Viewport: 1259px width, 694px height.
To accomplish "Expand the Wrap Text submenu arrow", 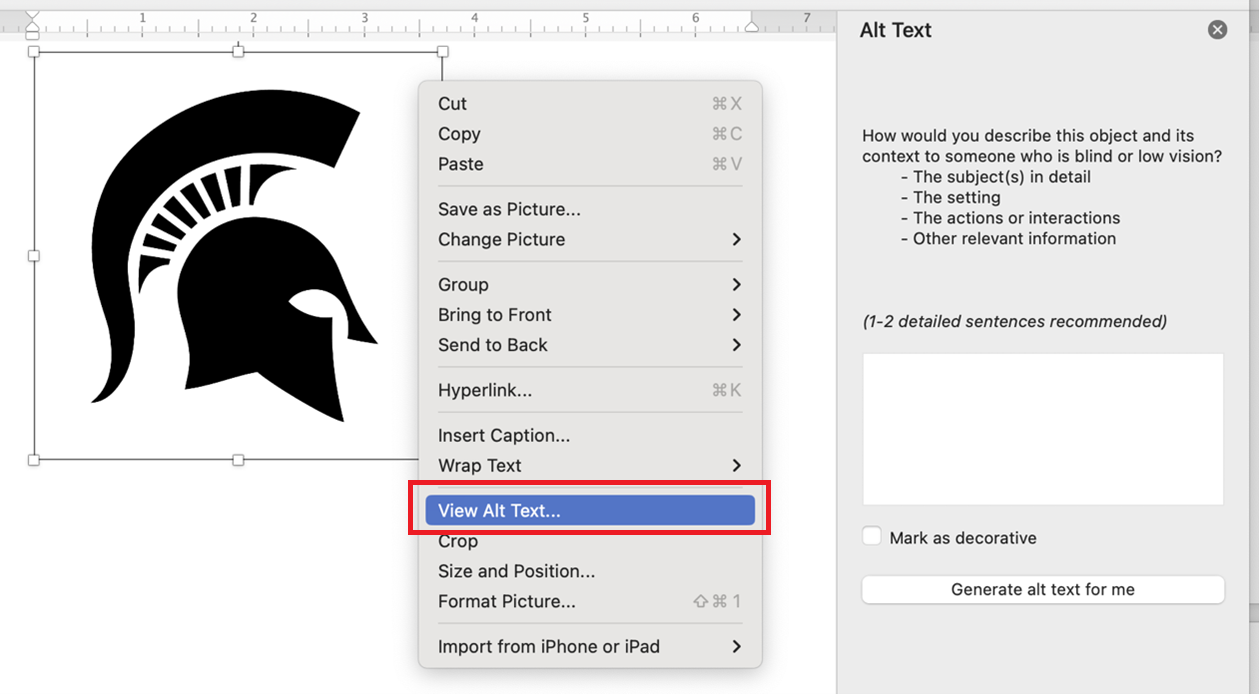I will tap(736, 465).
